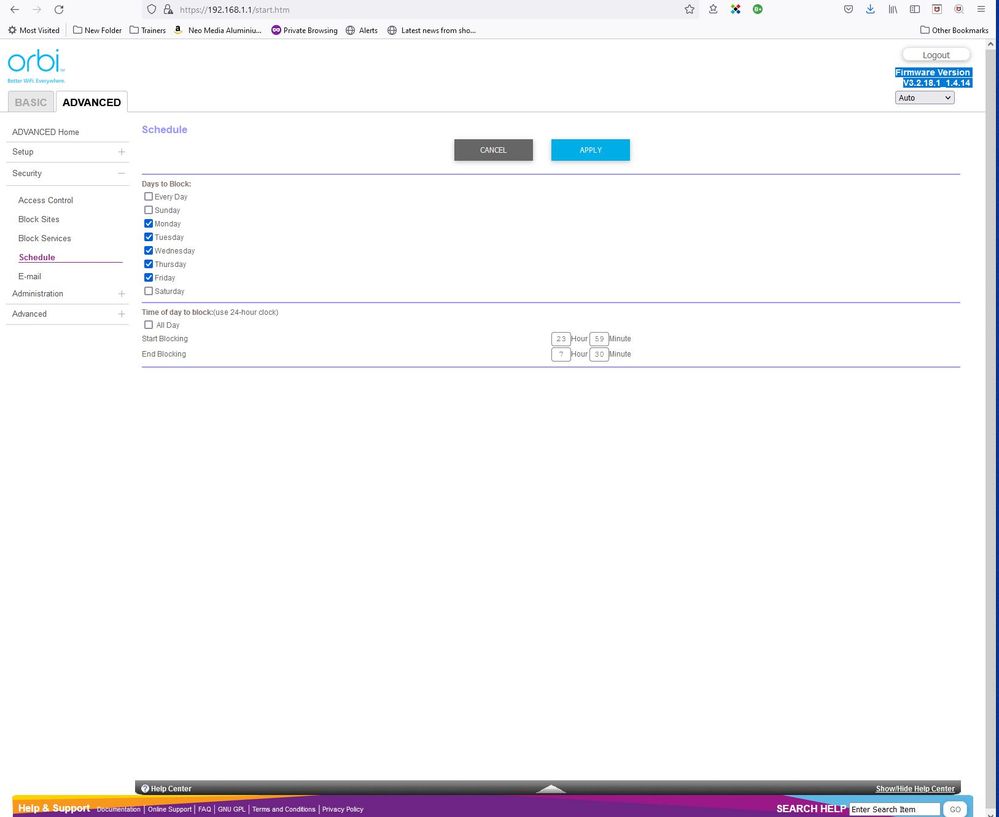The image size is (999, 817).
Task: Click the Pocket save icon
Action: [x=847, y=9]
